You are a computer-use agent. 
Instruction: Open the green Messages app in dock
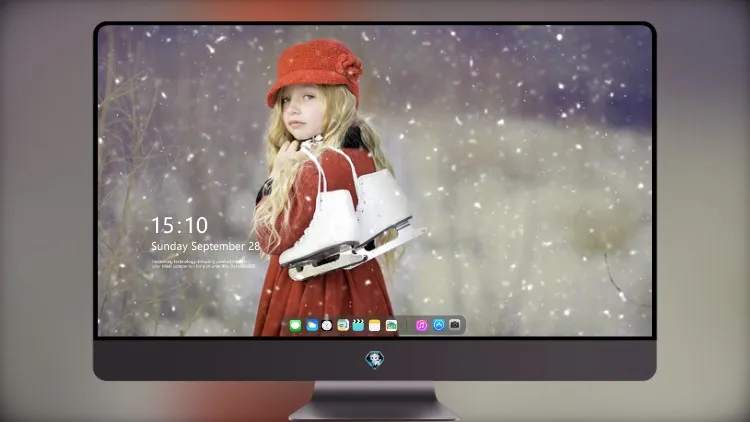point(295,326)
